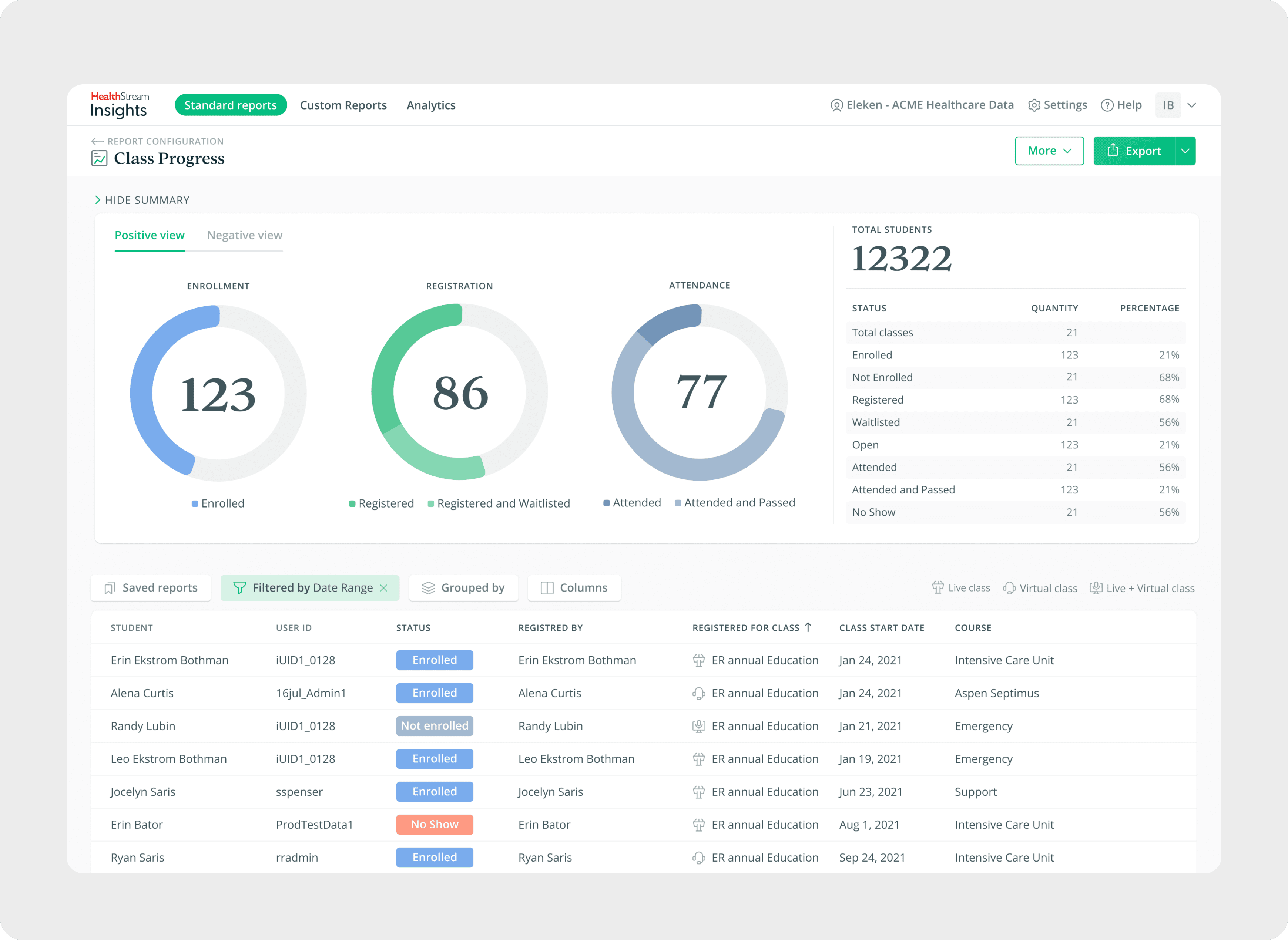This screenshot has width=1288, height=940.
Task: Expand the Export options arrow
Action: 1185,151
